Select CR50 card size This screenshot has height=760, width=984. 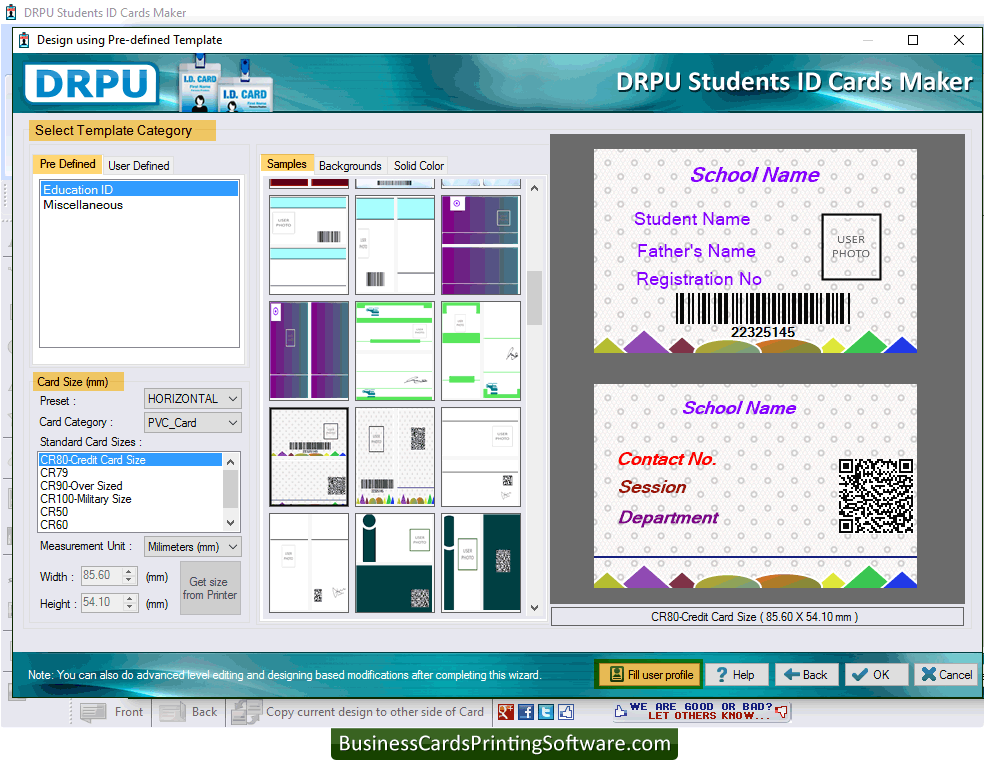point(130,511)
